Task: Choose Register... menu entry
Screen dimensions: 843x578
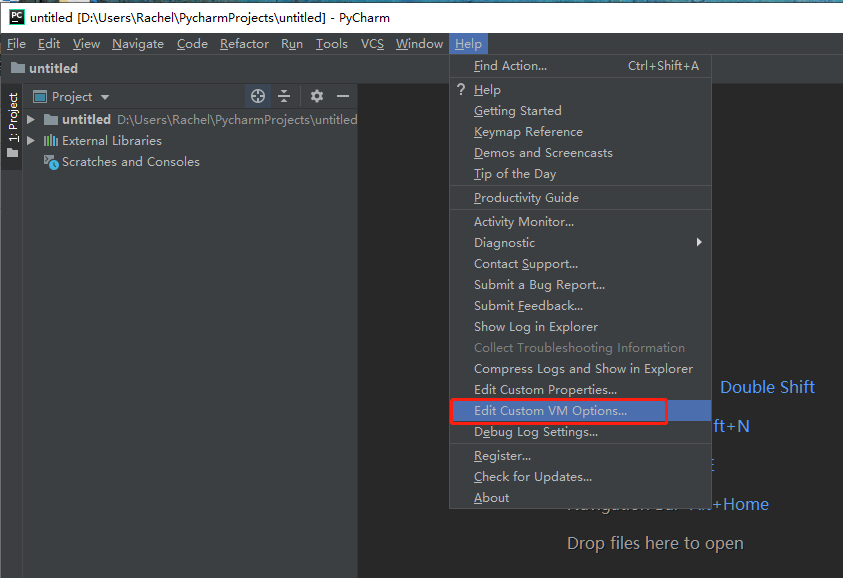Action: 581,455
